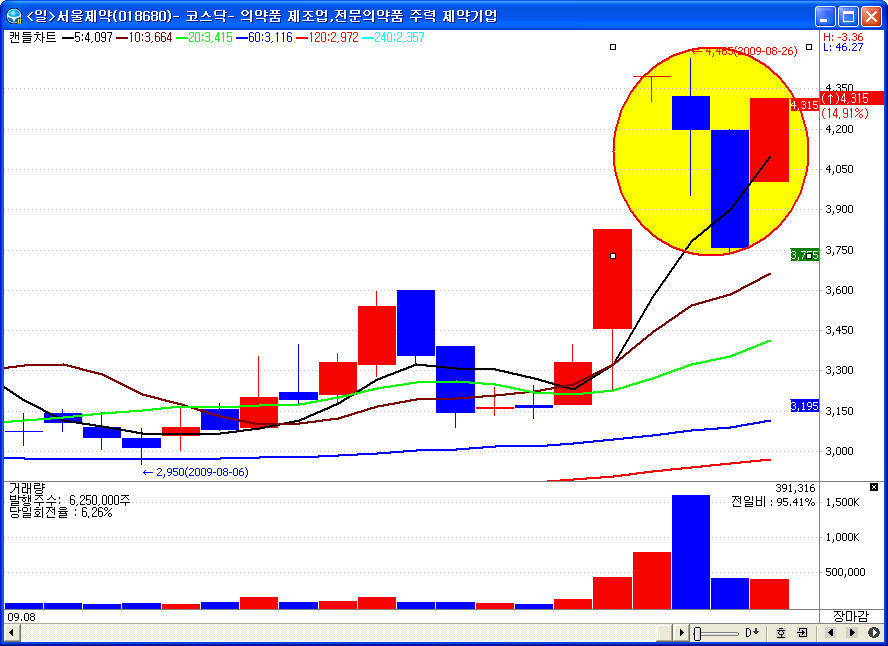Click the left triangle step-back icon at bottom right
This screenshot has height=646, width=888.
pos(830,632)
